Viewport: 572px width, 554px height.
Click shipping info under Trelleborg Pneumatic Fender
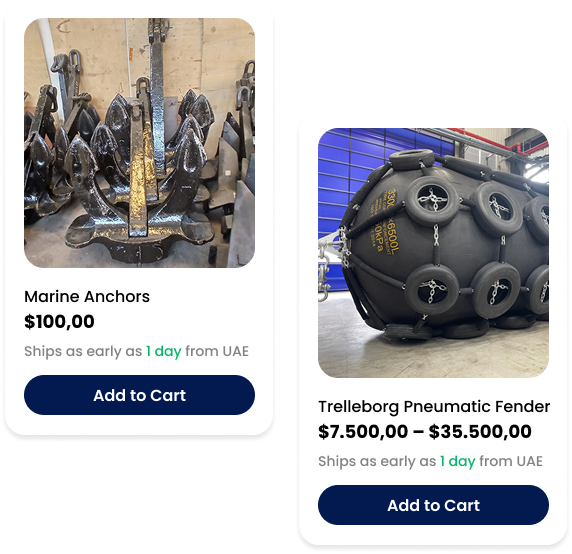click(x=430, y=461)
